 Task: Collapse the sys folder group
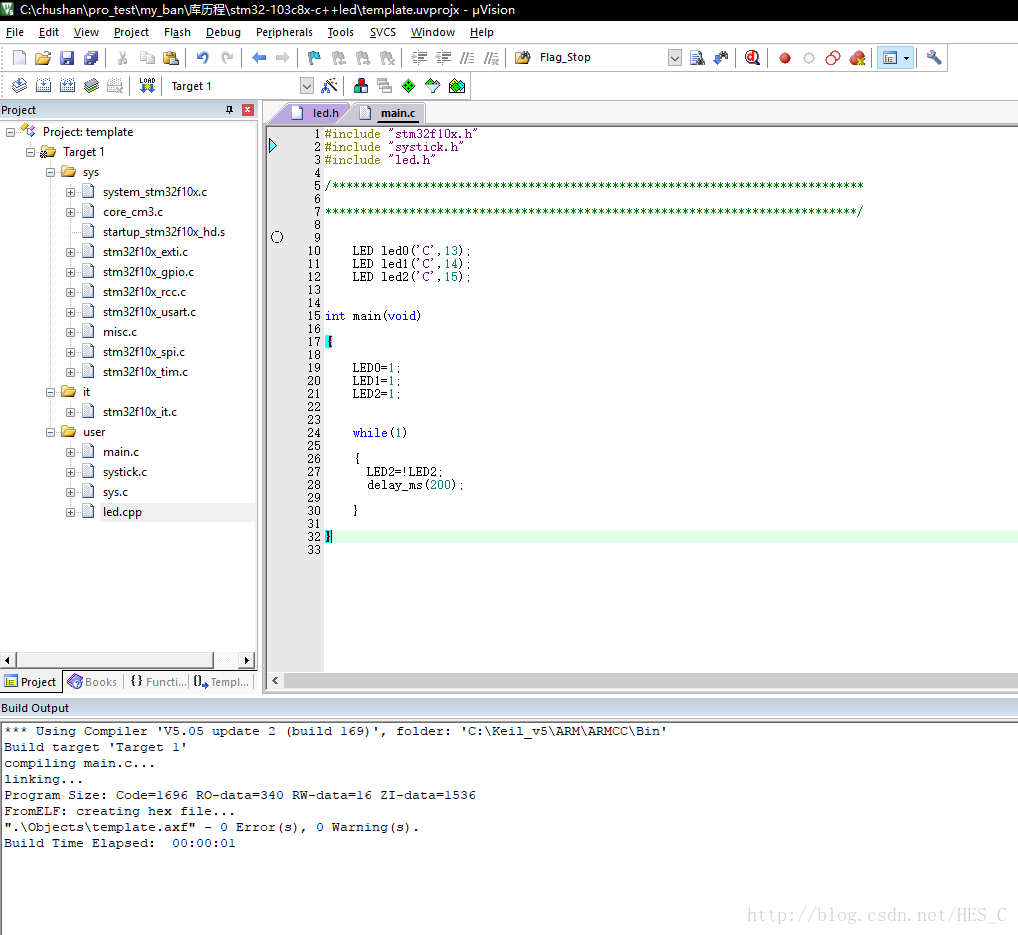click(51, 172)
